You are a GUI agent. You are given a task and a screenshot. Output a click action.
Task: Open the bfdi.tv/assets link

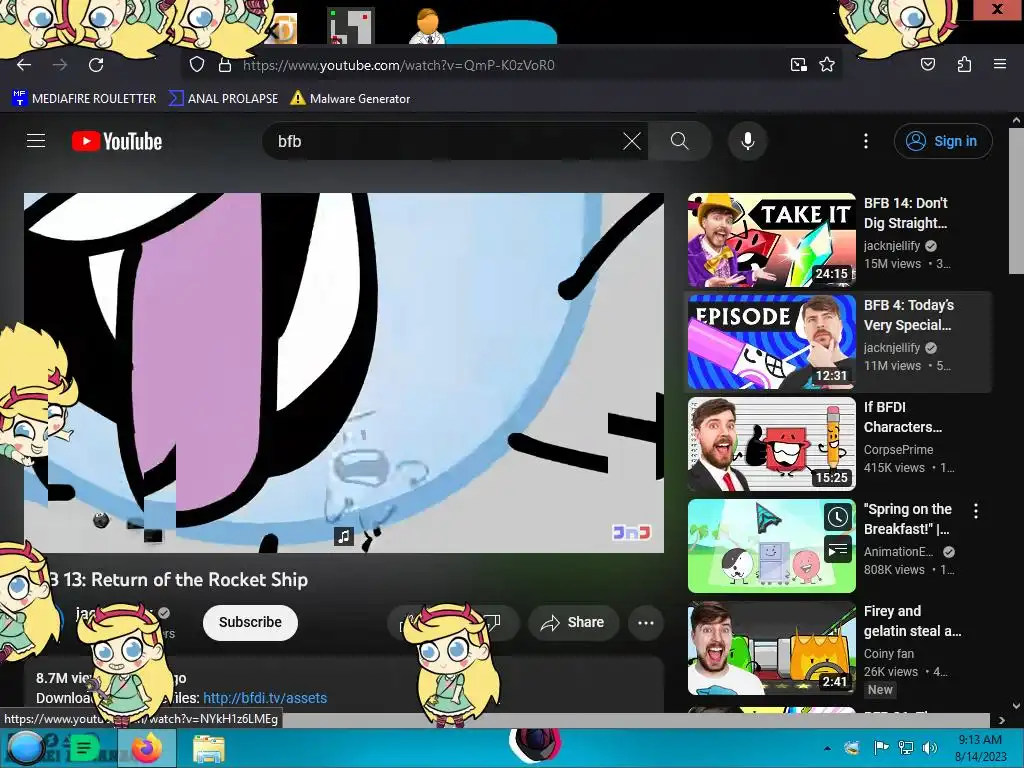point(264,698)
